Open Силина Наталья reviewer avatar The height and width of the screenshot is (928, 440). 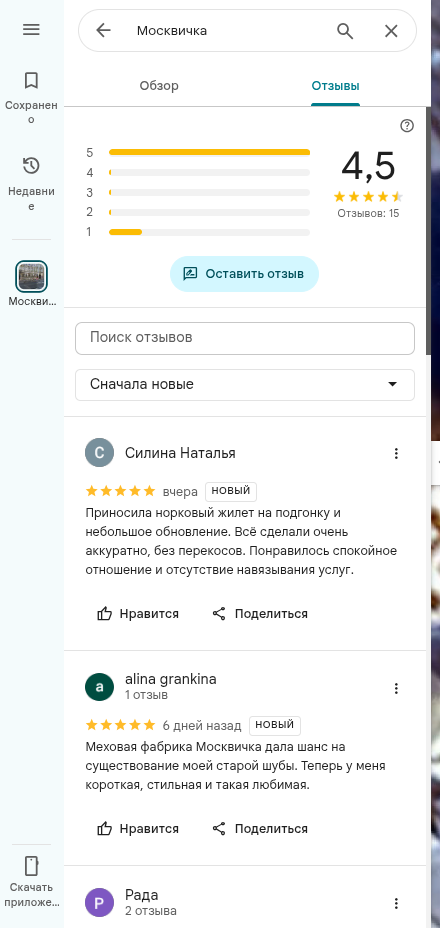click(x=99, y=453)
